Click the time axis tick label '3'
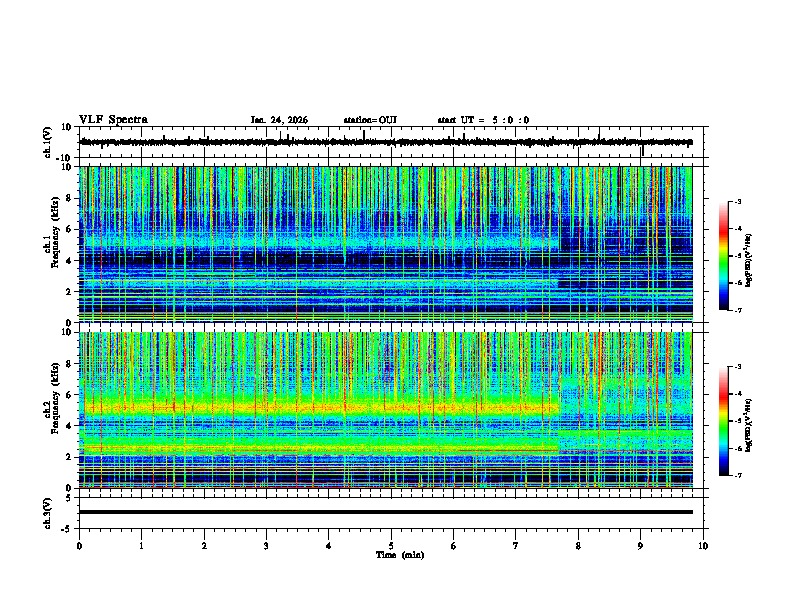Screen dimensions: 792x612 [x=266, y=546]
